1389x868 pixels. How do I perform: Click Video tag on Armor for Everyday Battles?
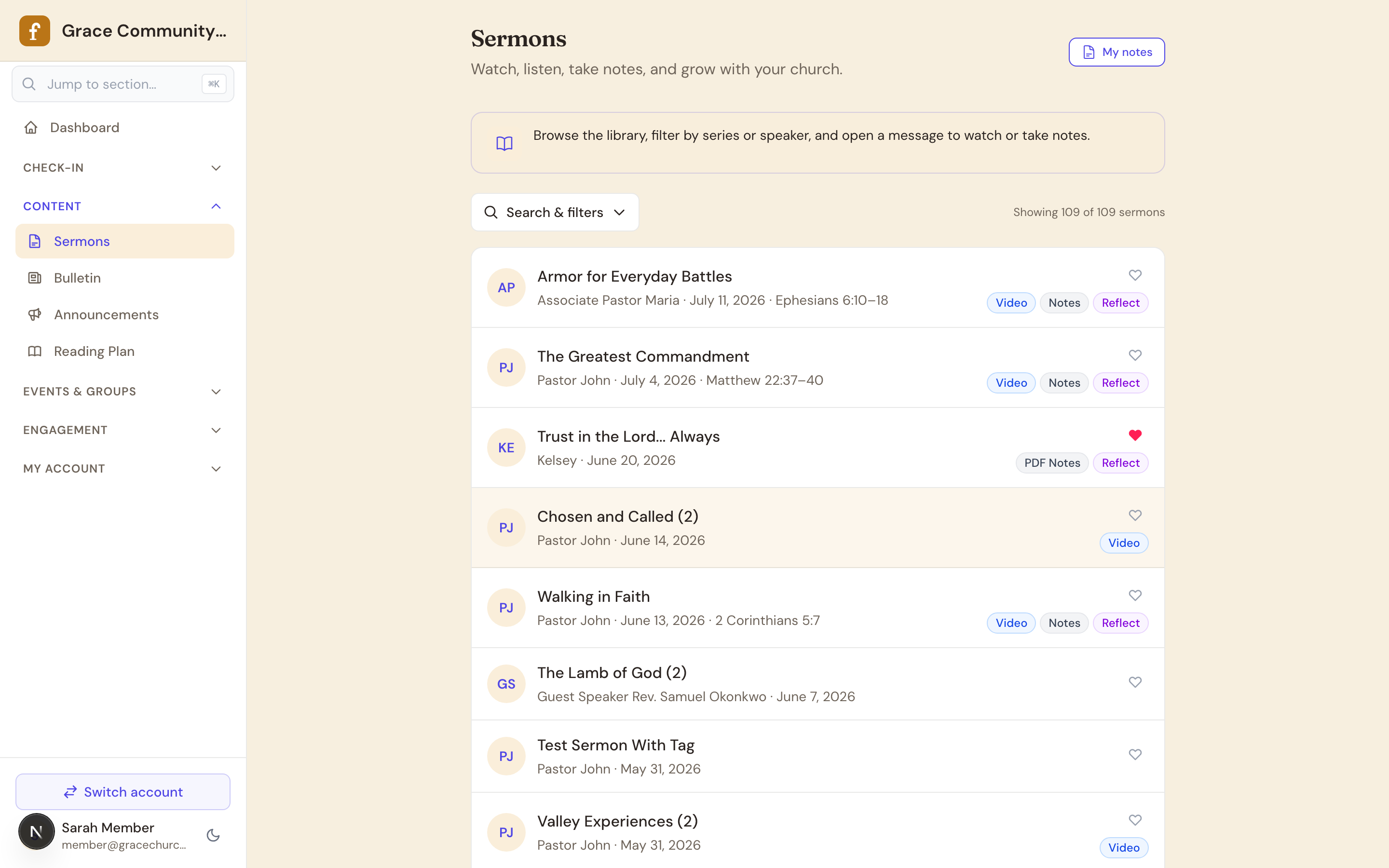[1011, 303]
